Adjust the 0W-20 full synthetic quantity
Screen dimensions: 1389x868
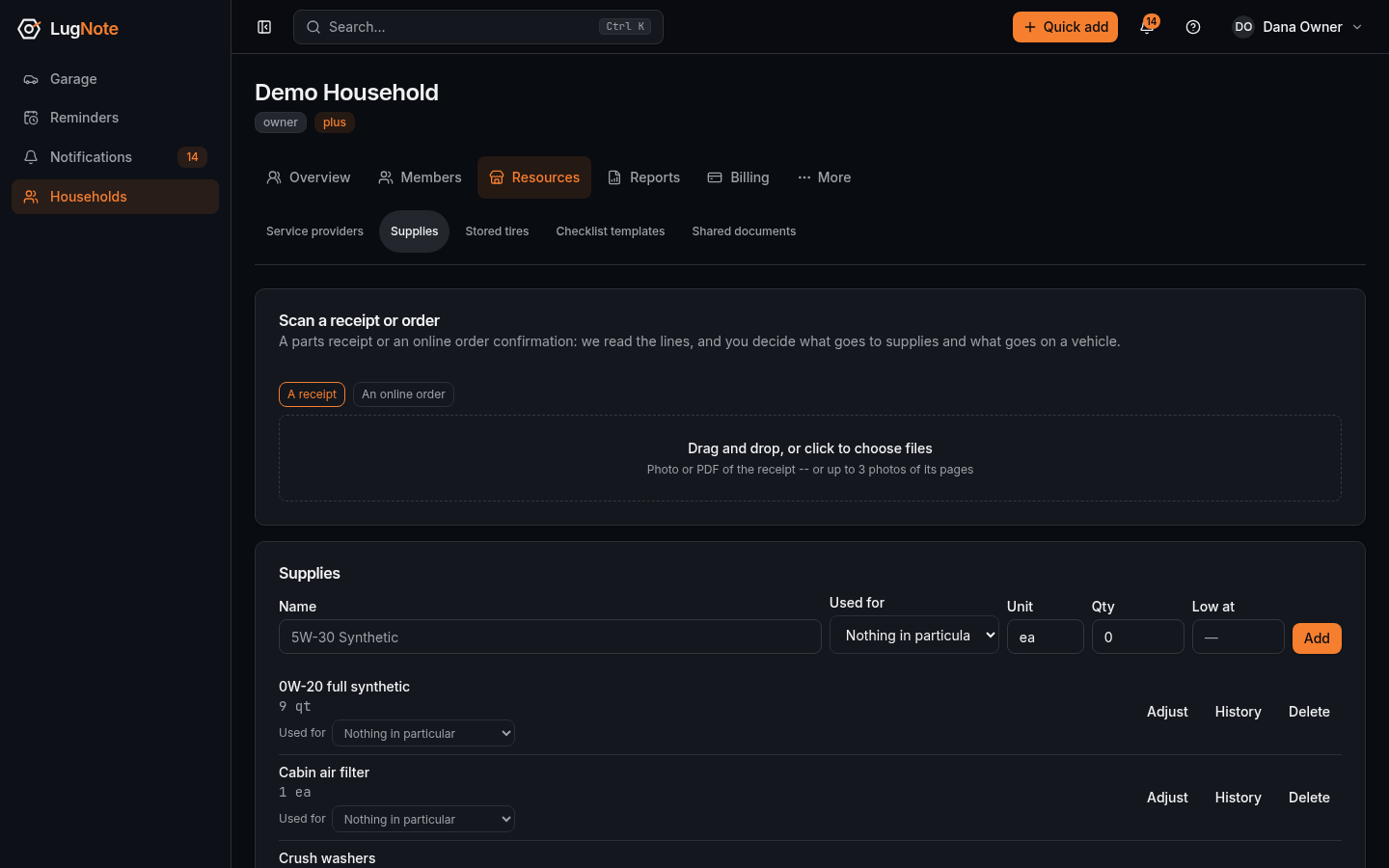(x=1167, y=712)
